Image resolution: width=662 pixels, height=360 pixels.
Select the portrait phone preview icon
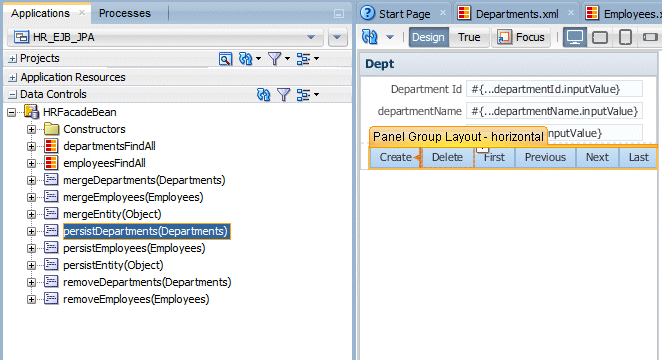[x=625, y=37]
